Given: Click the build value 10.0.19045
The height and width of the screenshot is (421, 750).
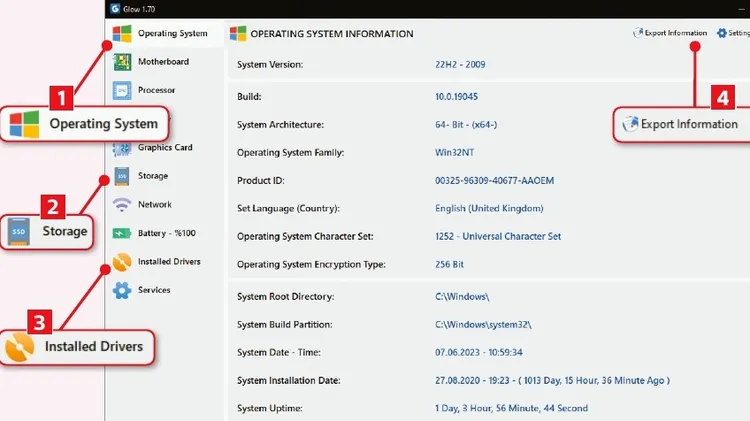Looking at the screenshot, I should pyautogui.click(x=456, y=97).
